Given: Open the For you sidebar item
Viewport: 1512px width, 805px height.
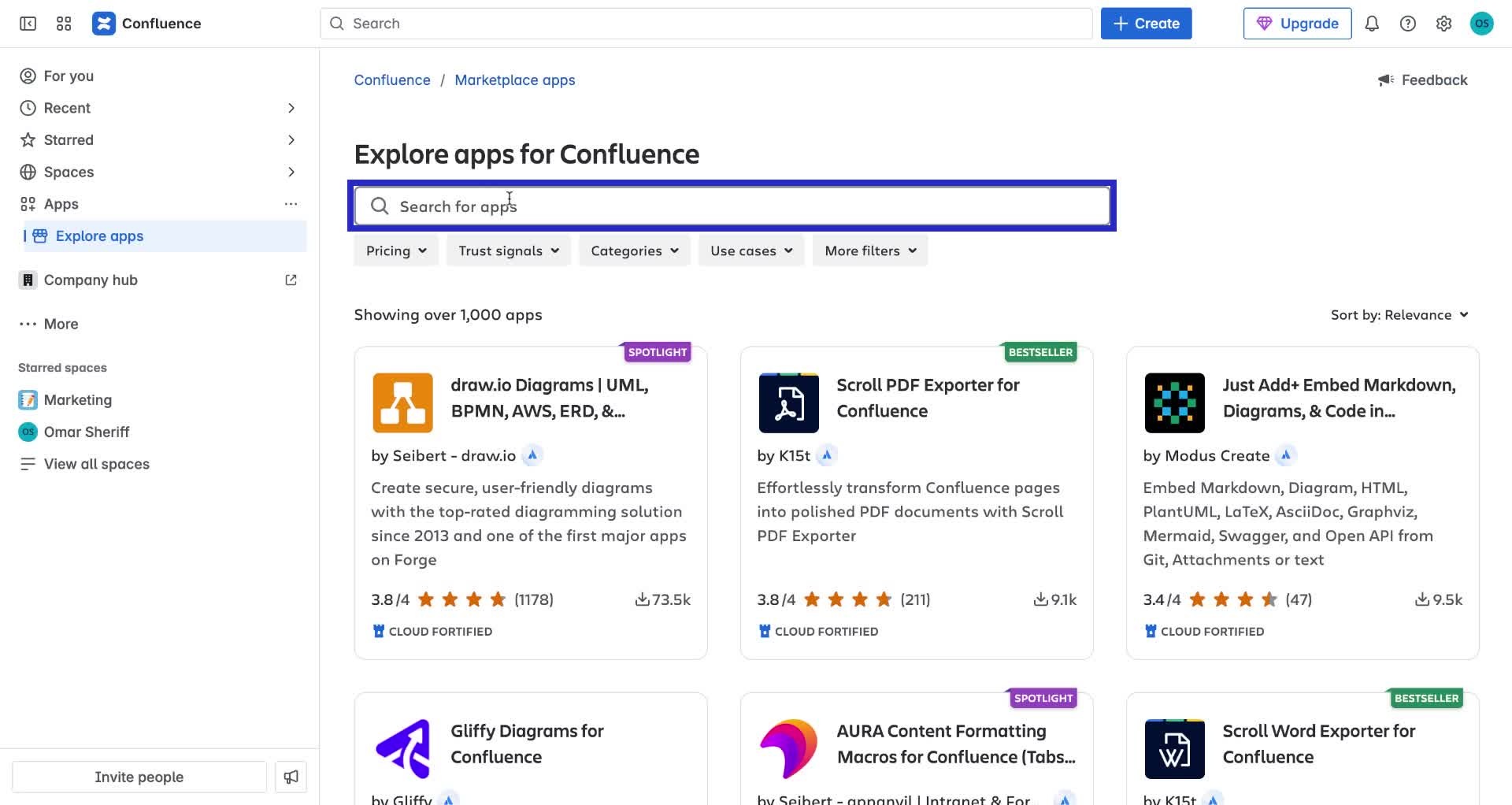Looking at the screenshot, I should click(69, 76).
